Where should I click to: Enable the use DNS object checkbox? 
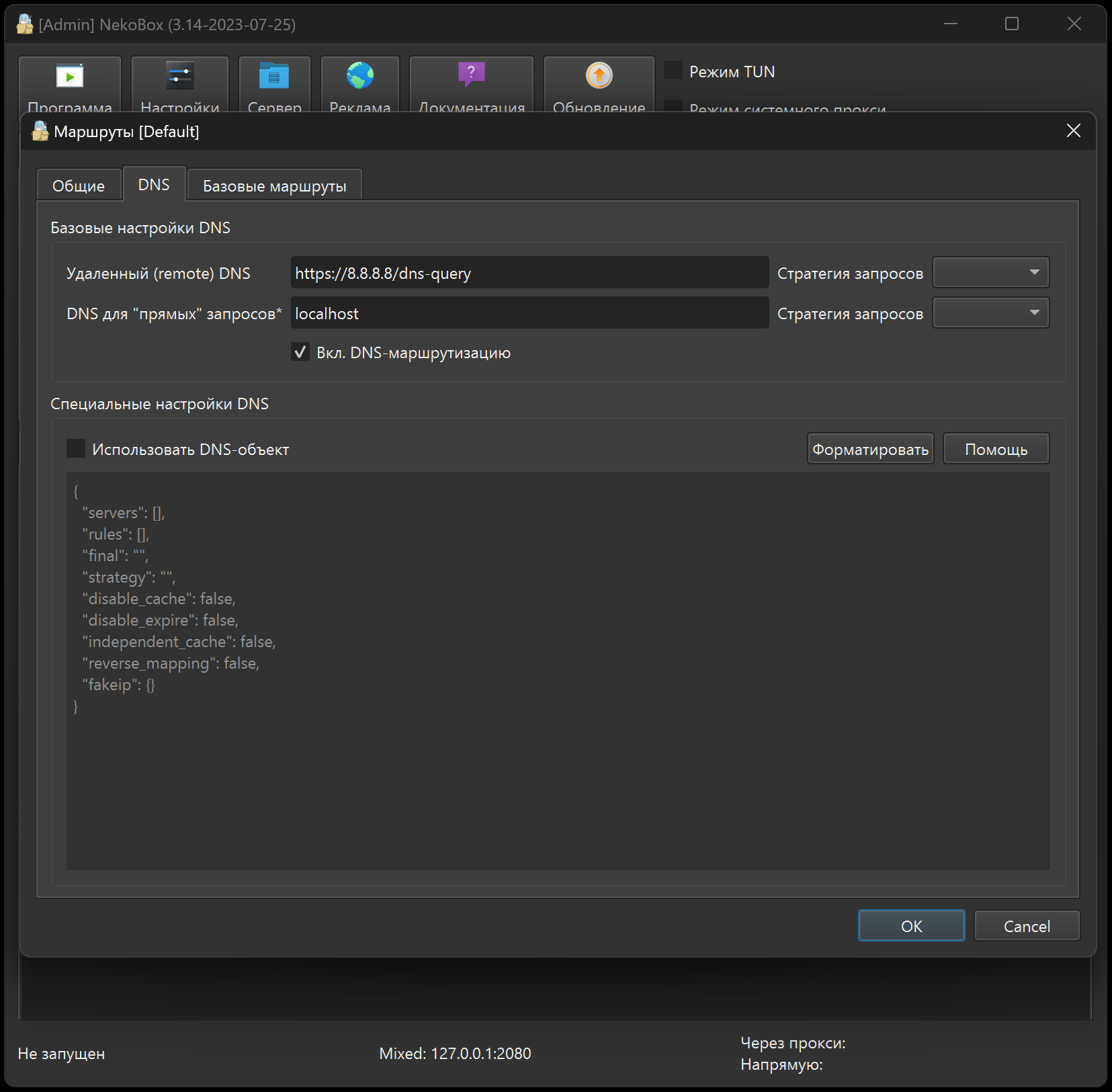tap(76, 449)
